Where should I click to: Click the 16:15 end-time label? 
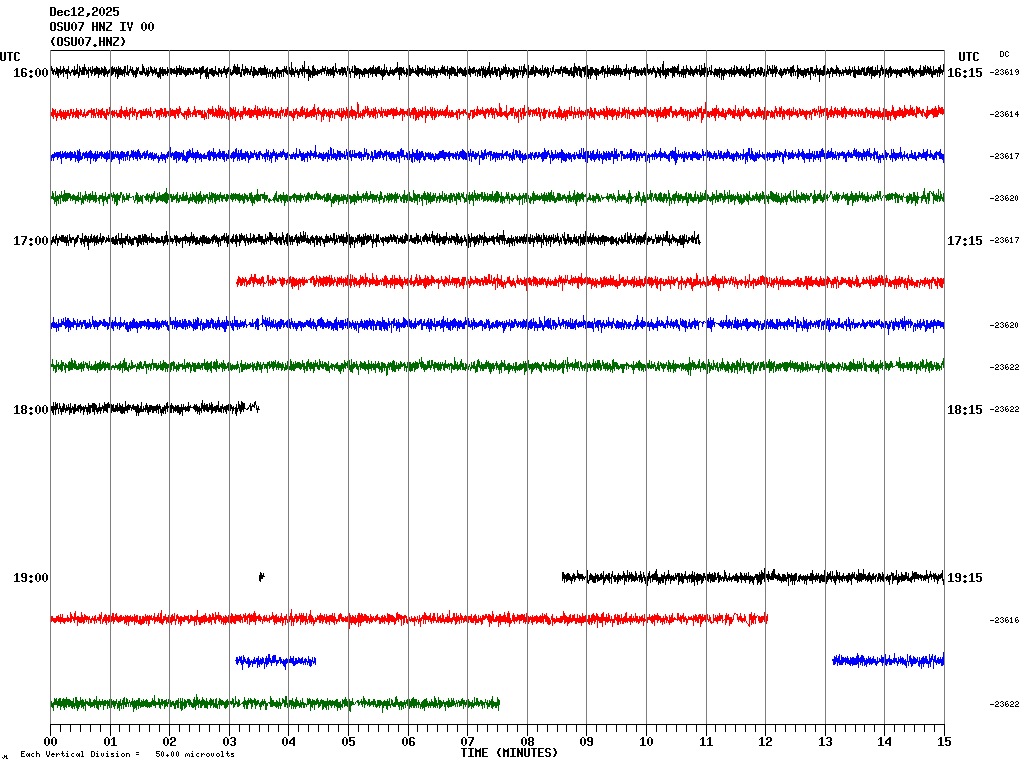pyautogui.click(x=964, y=73)
